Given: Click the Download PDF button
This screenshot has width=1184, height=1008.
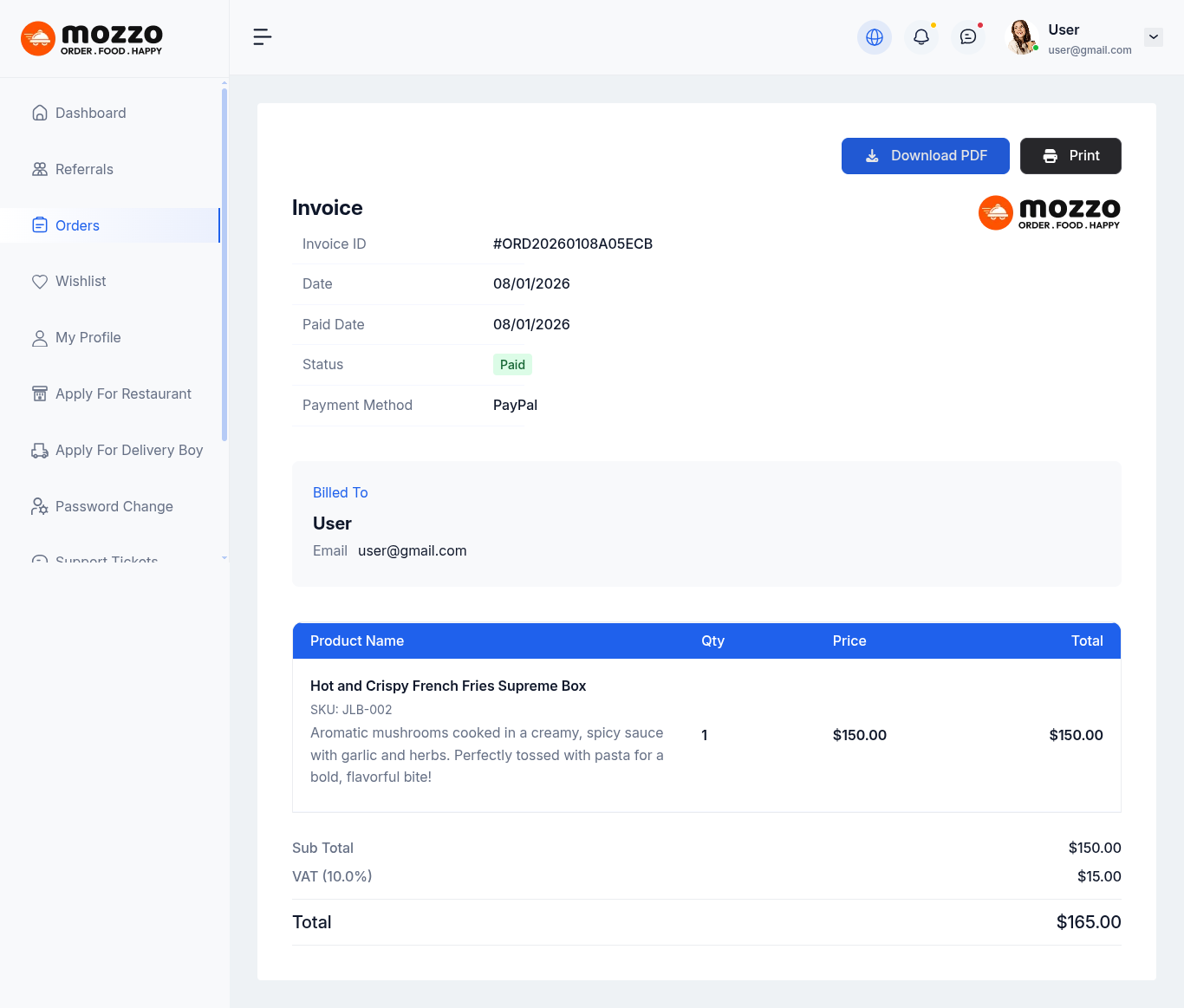Looking at the screenshot, I should [925, 156].
